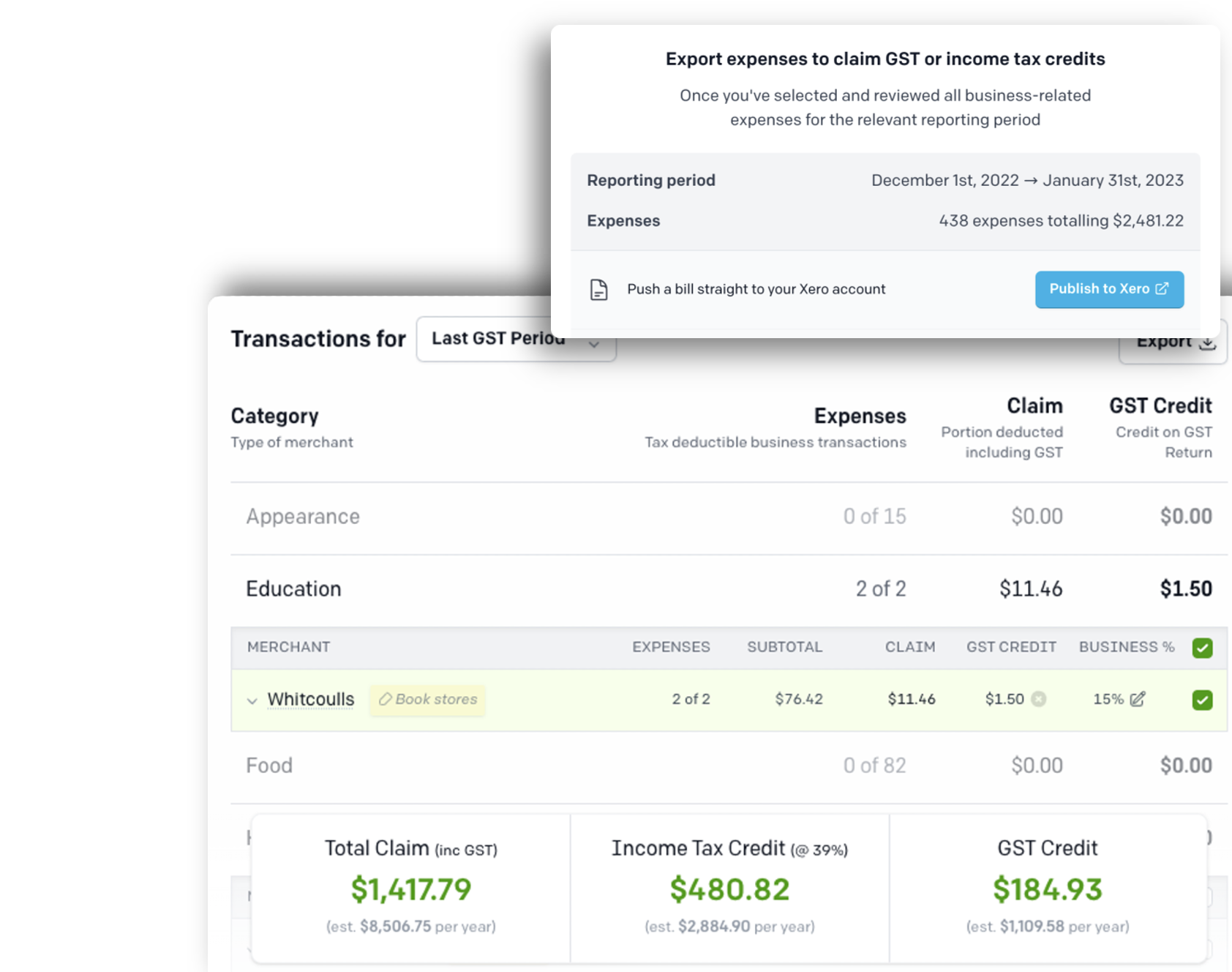Expand the Education category row
This screenshot has width=1232, height=972.
click(x=294, y=588)
